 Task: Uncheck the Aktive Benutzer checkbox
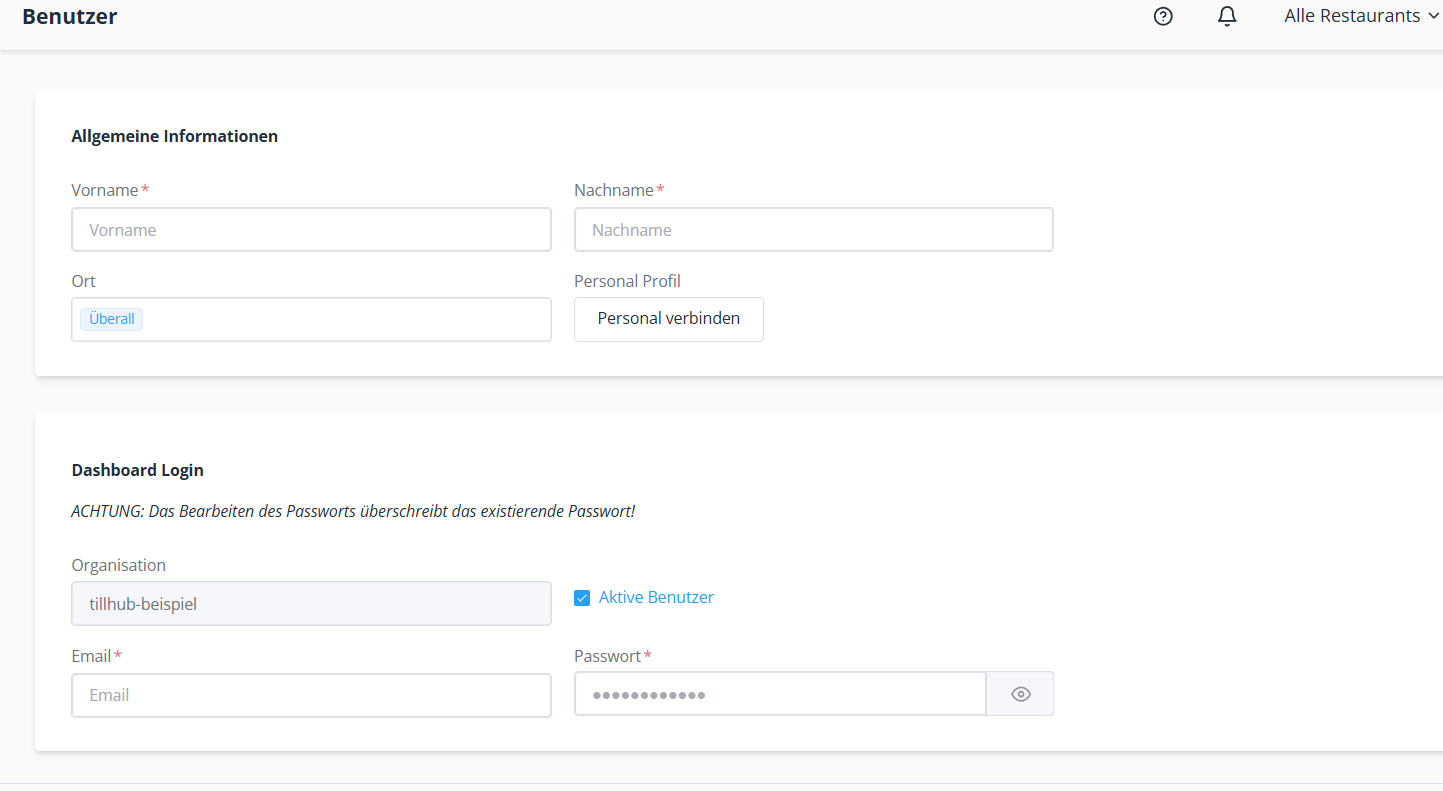pos(582,598)
